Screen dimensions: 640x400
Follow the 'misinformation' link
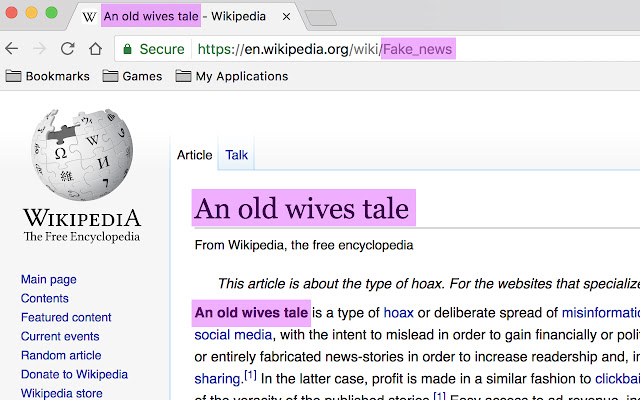(601, 313)
